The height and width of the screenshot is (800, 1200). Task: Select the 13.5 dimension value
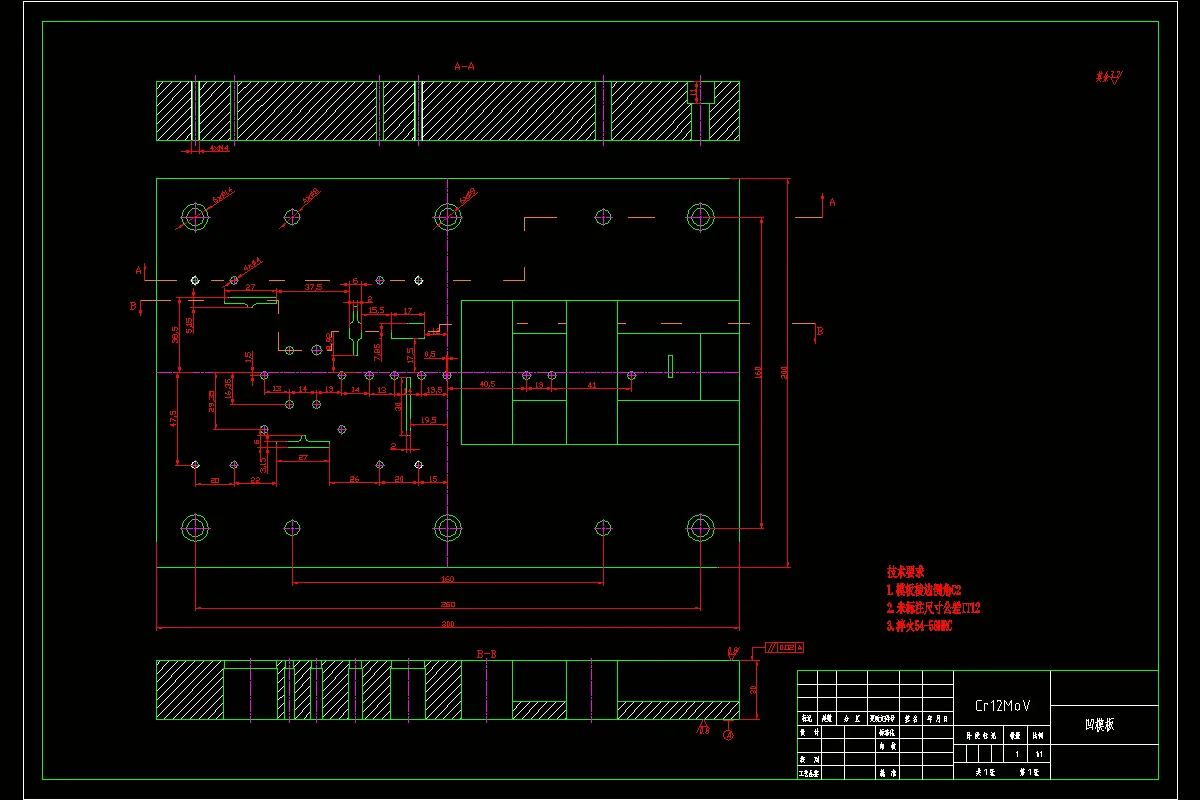click(x=434, y=389)
